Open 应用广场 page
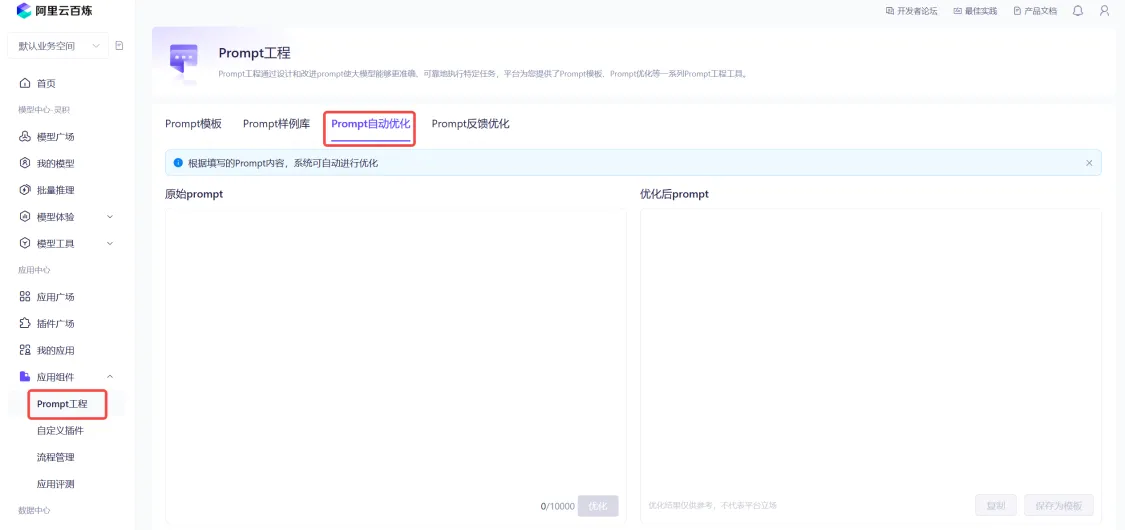This screenshot has width=1125, height=530. (x=55, y=297)
